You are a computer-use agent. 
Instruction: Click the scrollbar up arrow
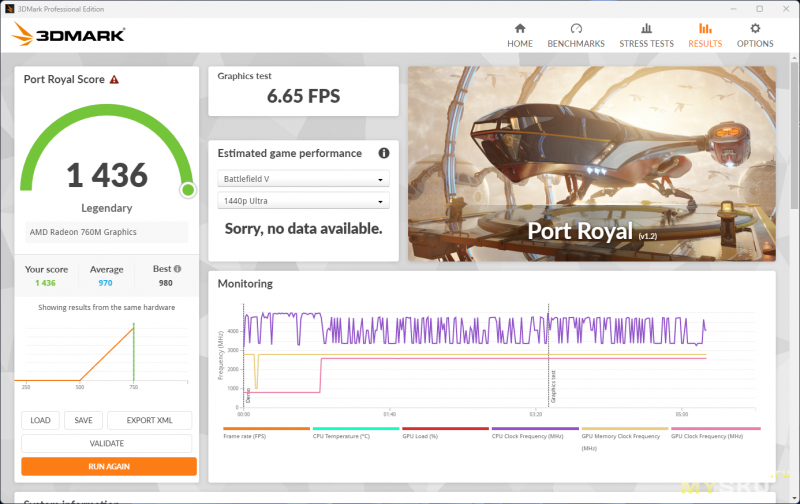pos(794,58)
